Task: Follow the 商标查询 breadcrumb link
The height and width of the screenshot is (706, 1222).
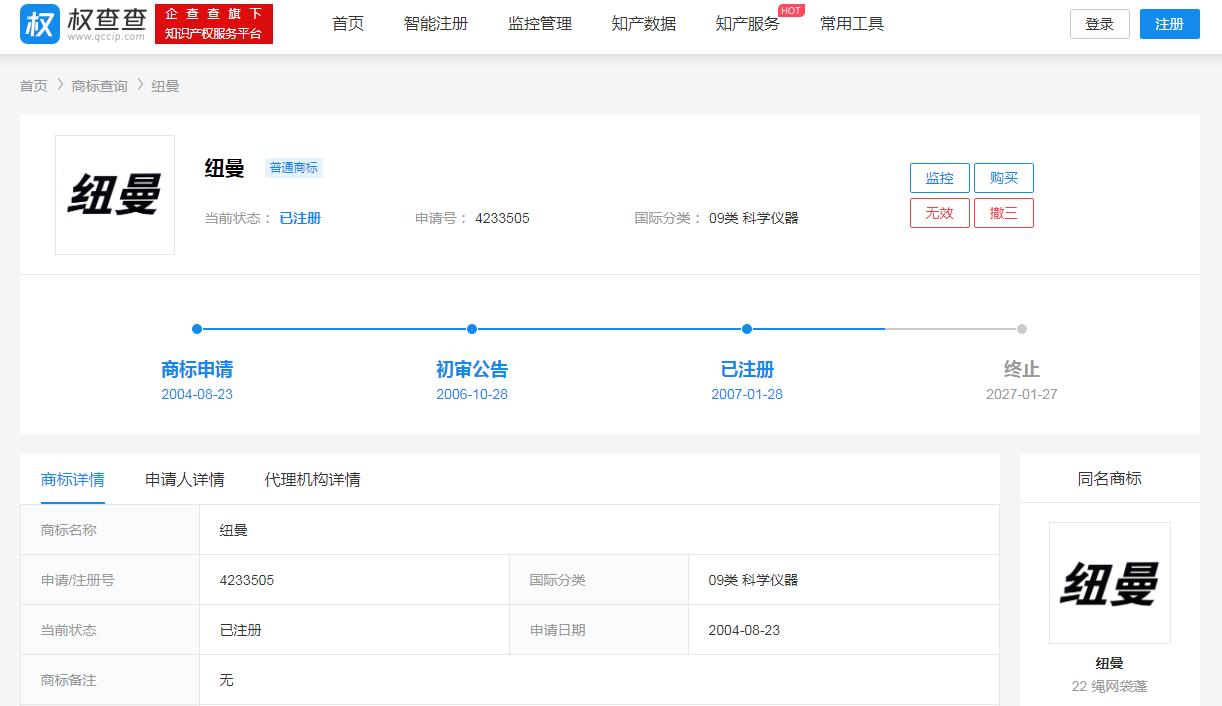Action: coord(98,85)
